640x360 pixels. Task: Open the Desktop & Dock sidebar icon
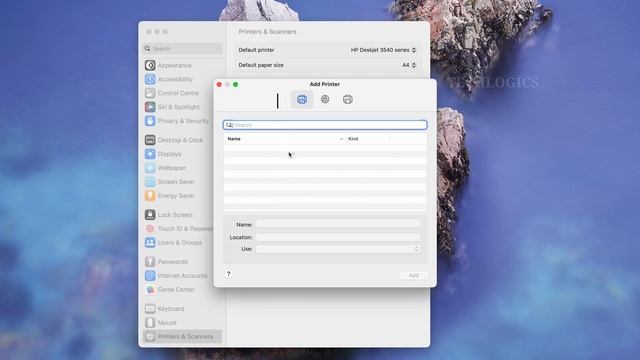[150, 140]
